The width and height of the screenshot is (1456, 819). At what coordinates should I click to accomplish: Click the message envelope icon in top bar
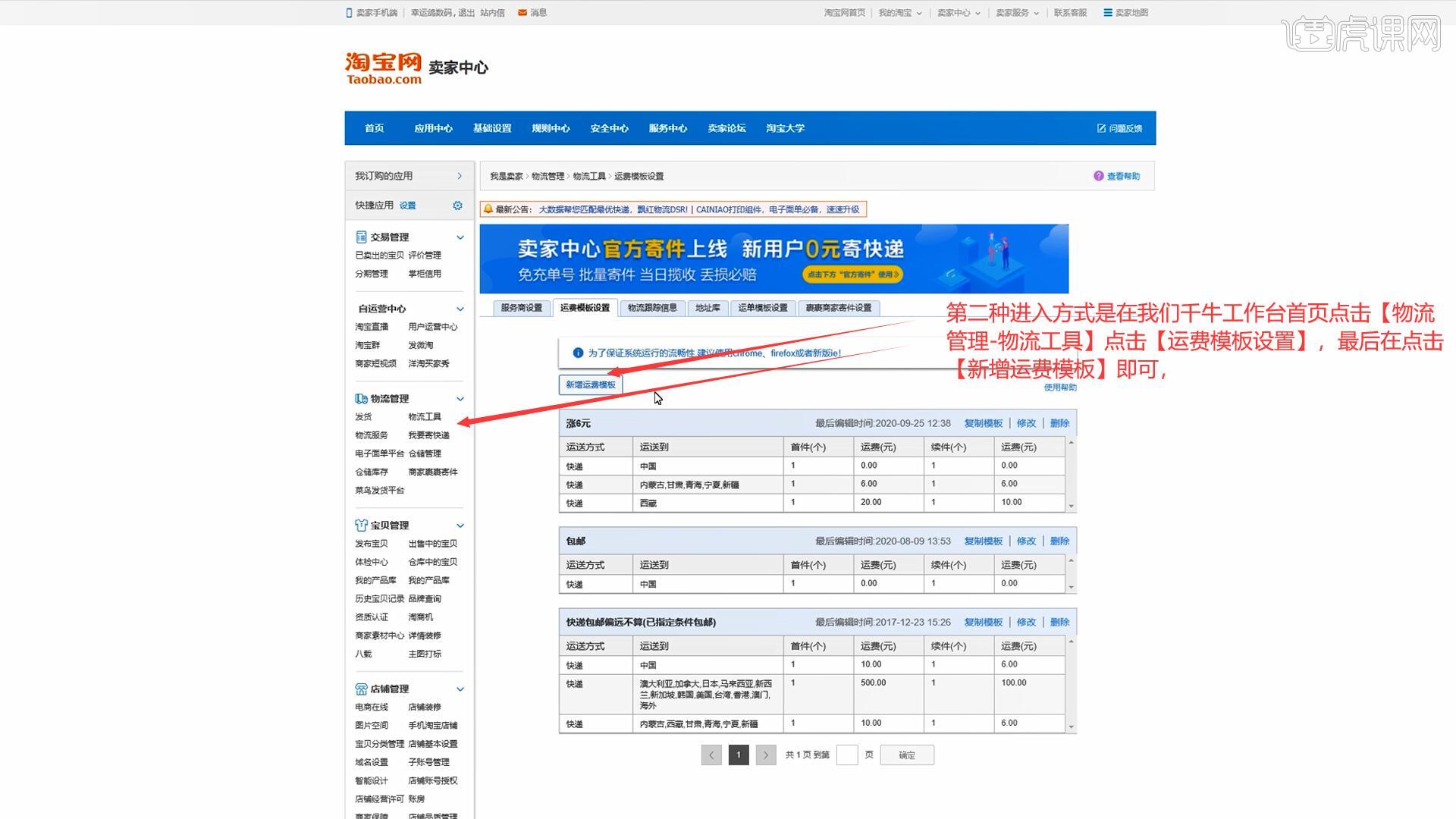click(522, 13)
